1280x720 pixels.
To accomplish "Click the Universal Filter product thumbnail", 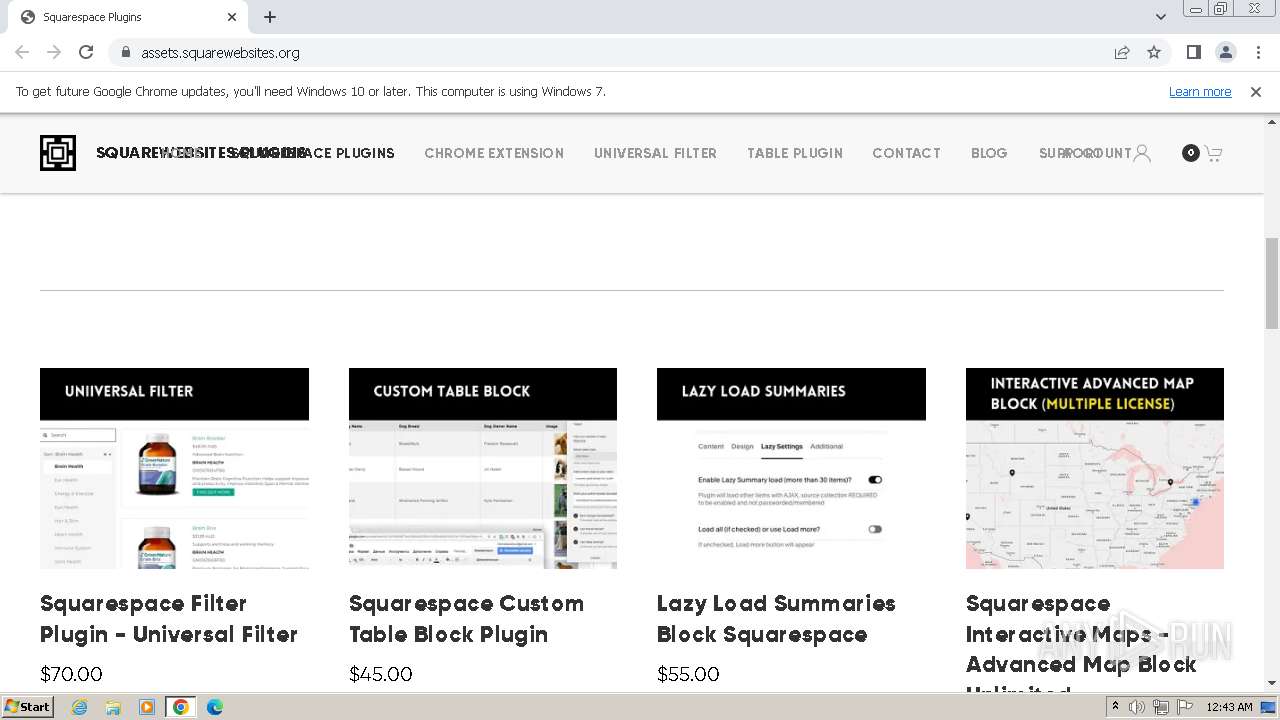I will point(174,468).
